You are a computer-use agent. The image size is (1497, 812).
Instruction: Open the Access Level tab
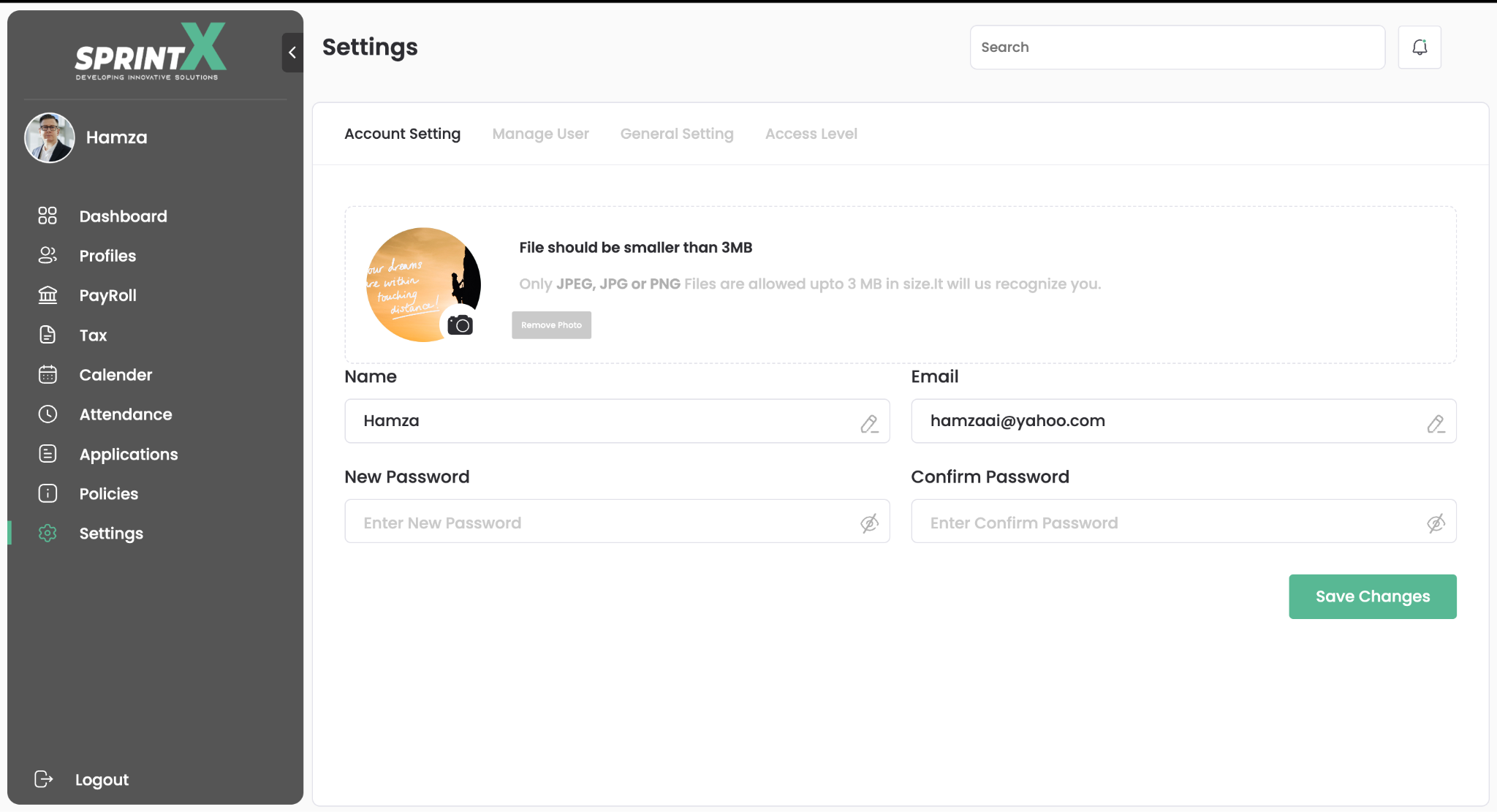point(811,134)
